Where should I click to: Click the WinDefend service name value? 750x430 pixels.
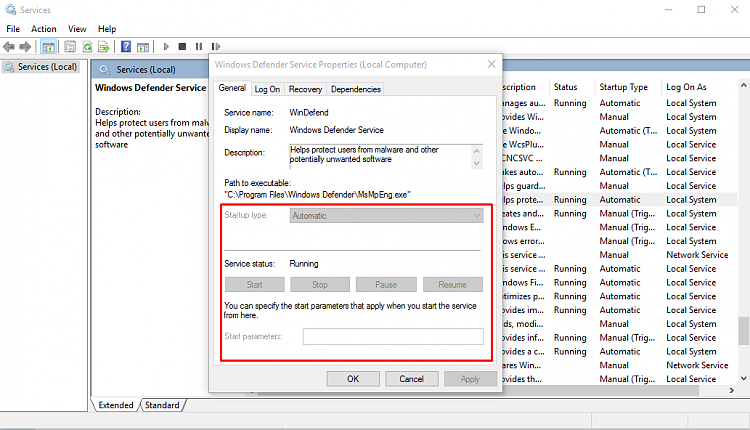[x=309, y=112]
